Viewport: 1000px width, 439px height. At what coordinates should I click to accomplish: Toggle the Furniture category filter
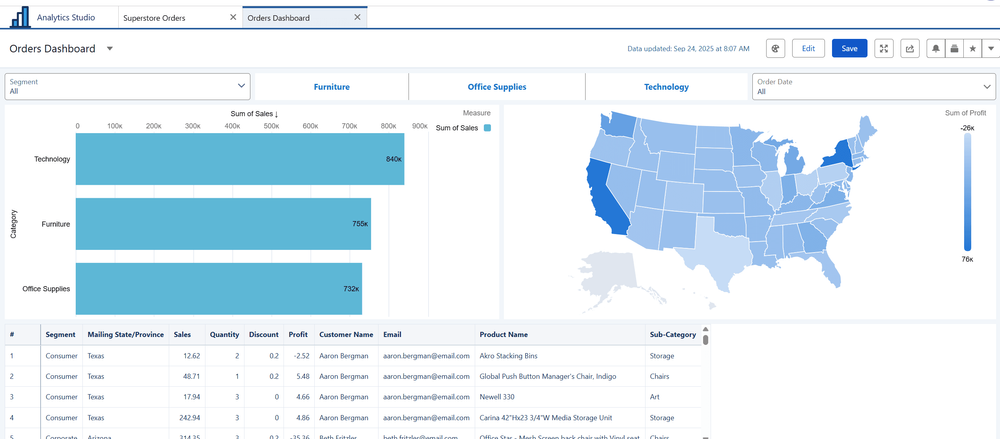pyautogui.click(x=331, y=87)
